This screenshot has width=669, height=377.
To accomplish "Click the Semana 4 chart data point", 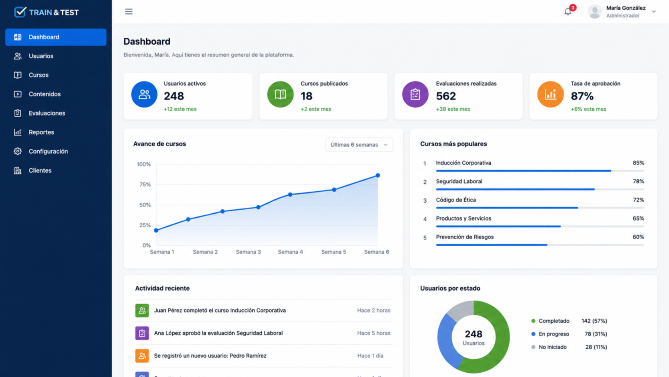I will coord(290,194).
